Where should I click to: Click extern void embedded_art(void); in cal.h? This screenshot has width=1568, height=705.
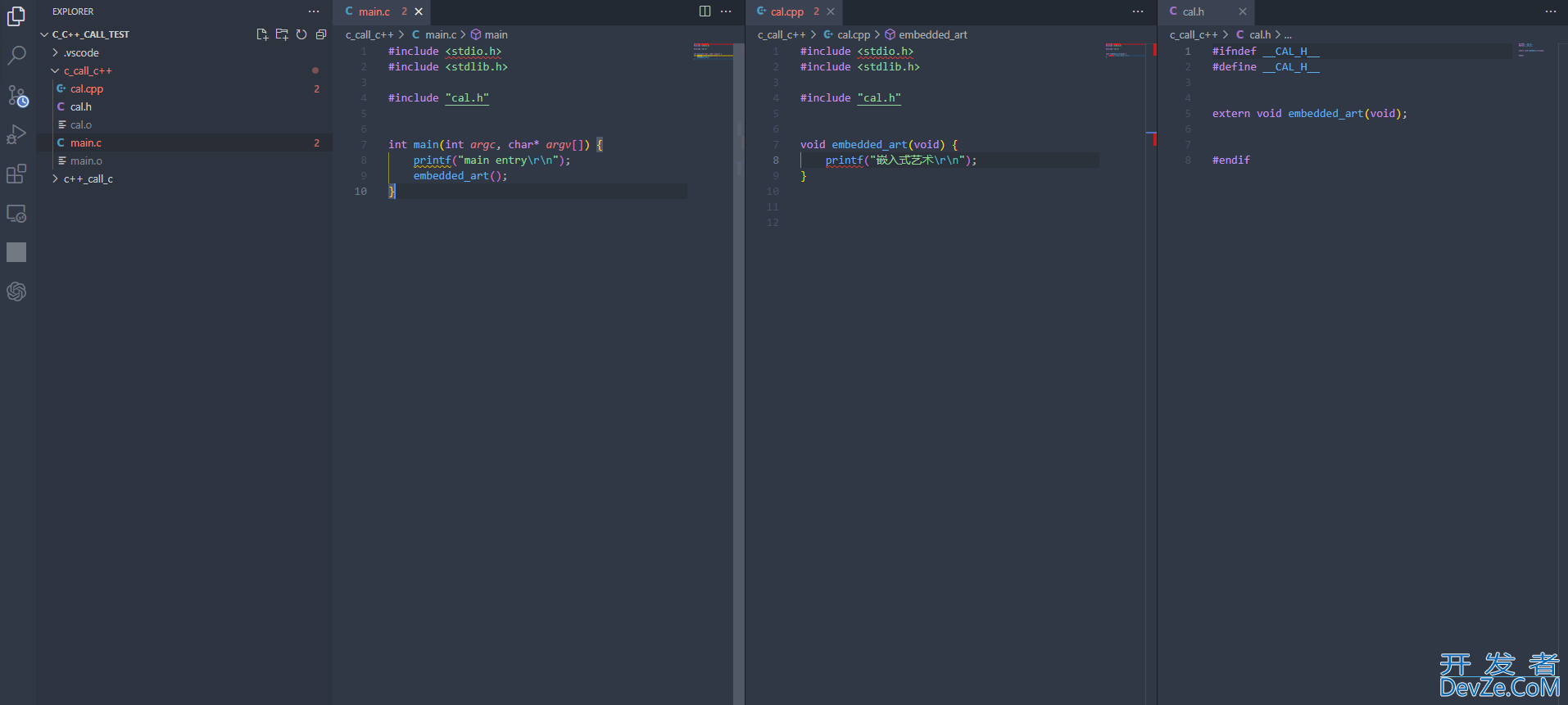click(x=1310, y=113)
